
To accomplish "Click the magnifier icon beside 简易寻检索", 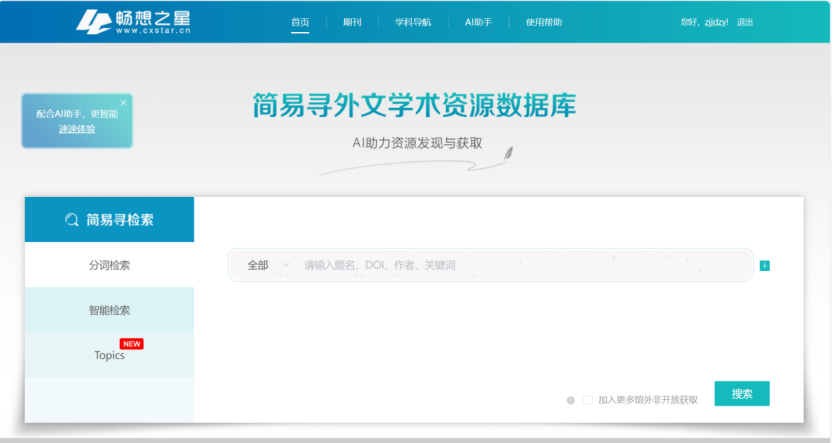I will 71,220.
